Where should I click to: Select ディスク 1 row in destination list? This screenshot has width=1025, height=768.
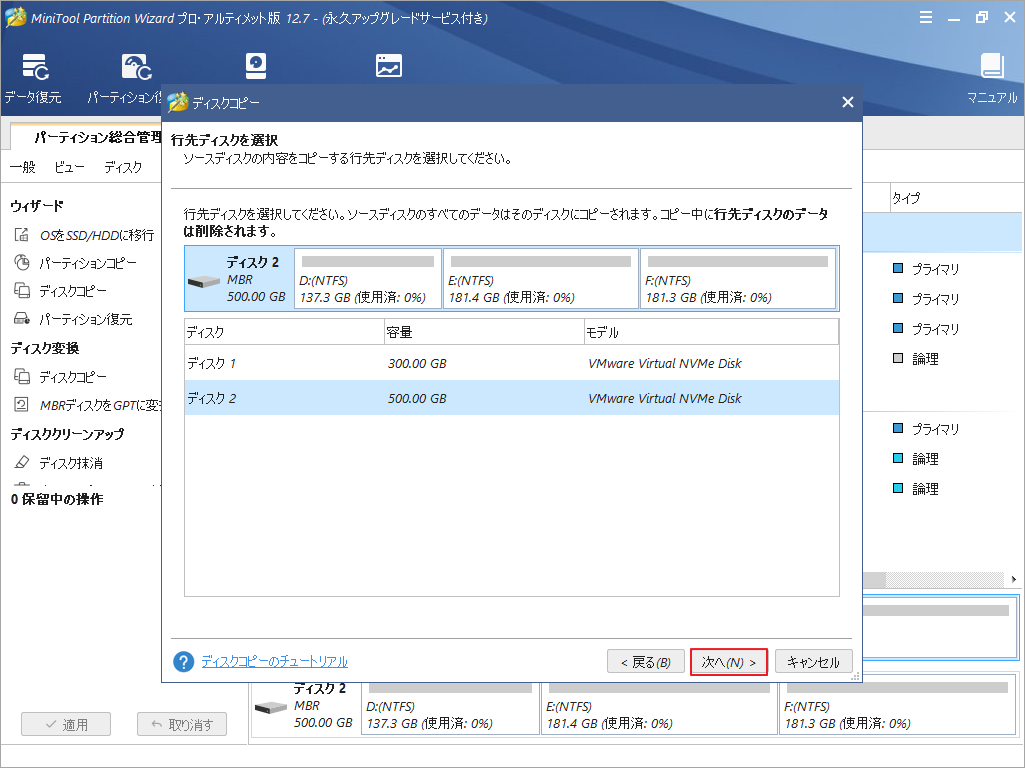click(x=512, y=363)
